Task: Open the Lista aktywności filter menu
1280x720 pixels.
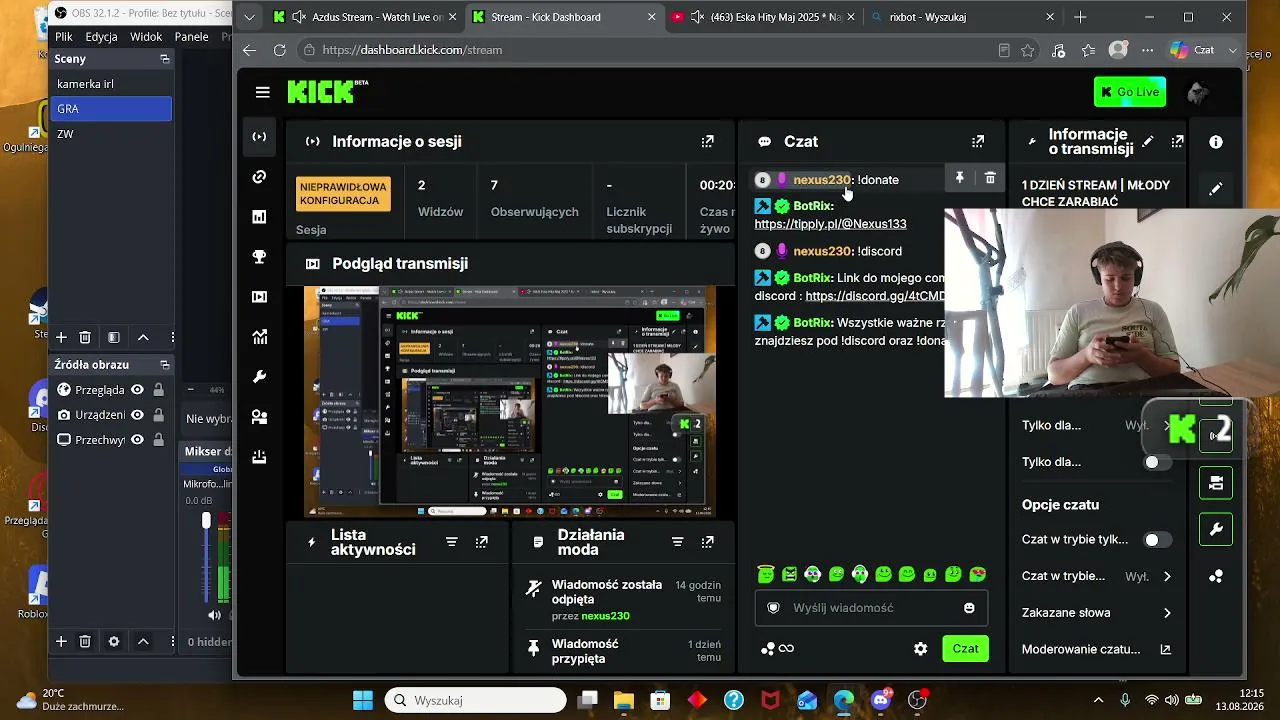Action: [452, 542]
